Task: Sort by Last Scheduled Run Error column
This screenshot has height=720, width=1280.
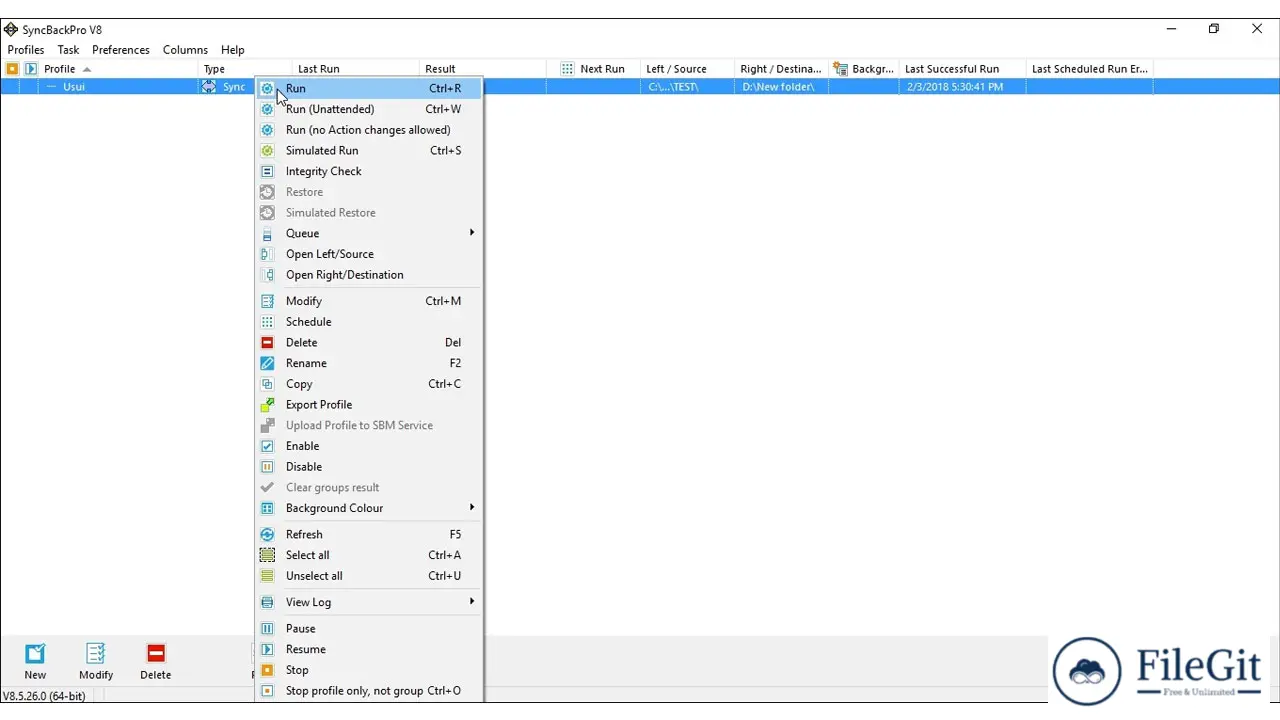Action: pos(1090,69)
